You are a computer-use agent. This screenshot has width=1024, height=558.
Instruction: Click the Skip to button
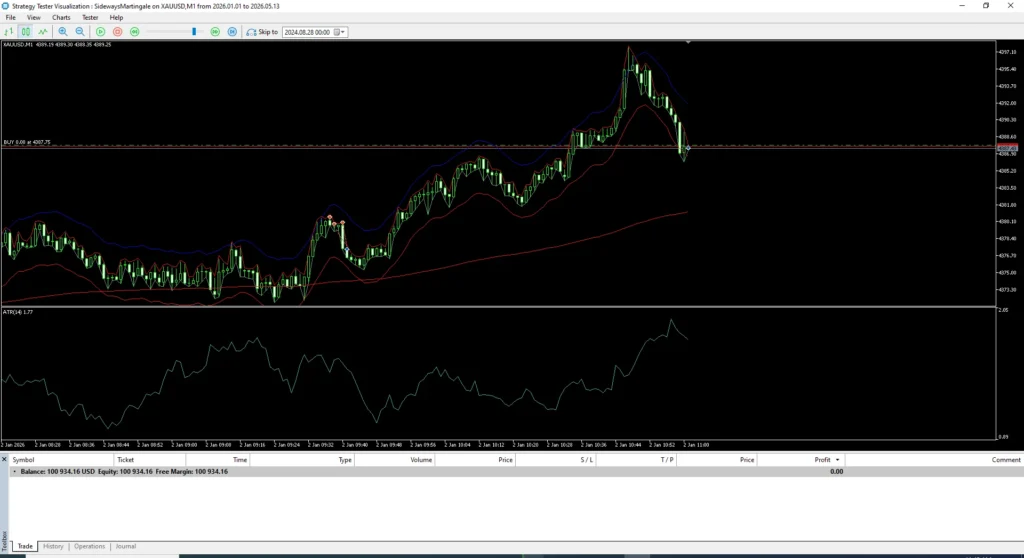262,31
